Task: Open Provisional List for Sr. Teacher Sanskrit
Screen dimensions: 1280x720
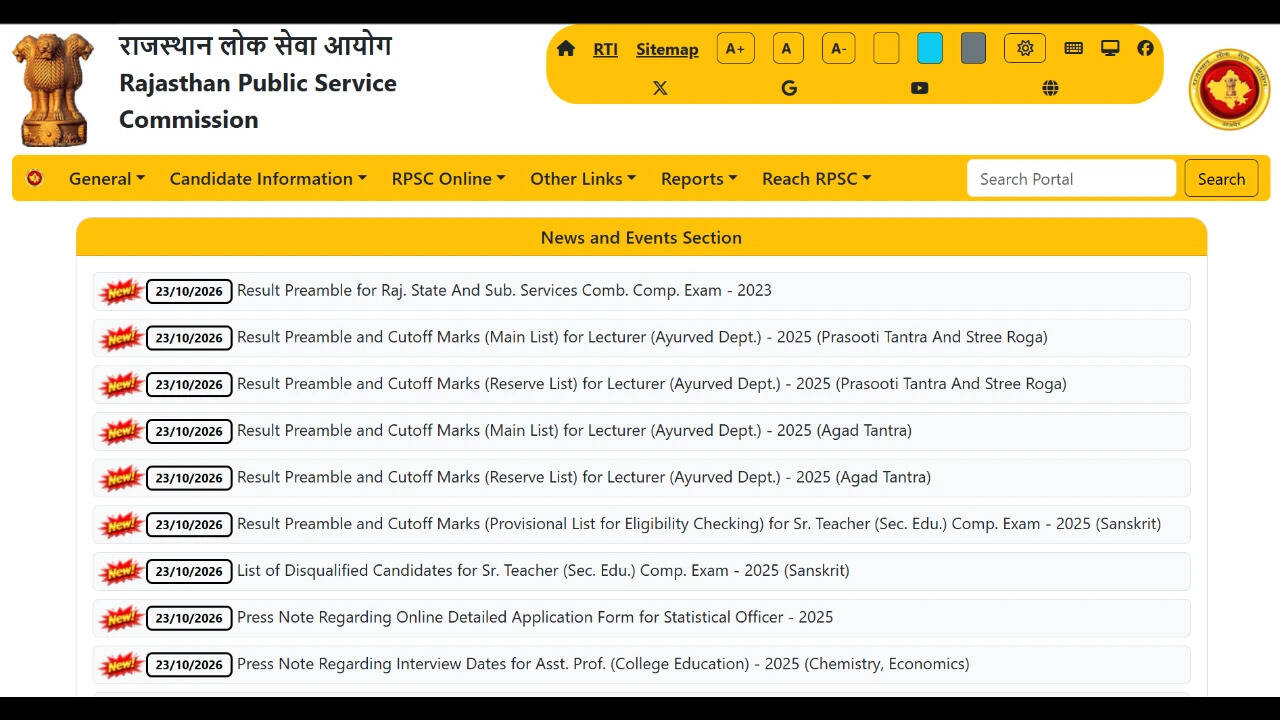Action: [699, 524]
